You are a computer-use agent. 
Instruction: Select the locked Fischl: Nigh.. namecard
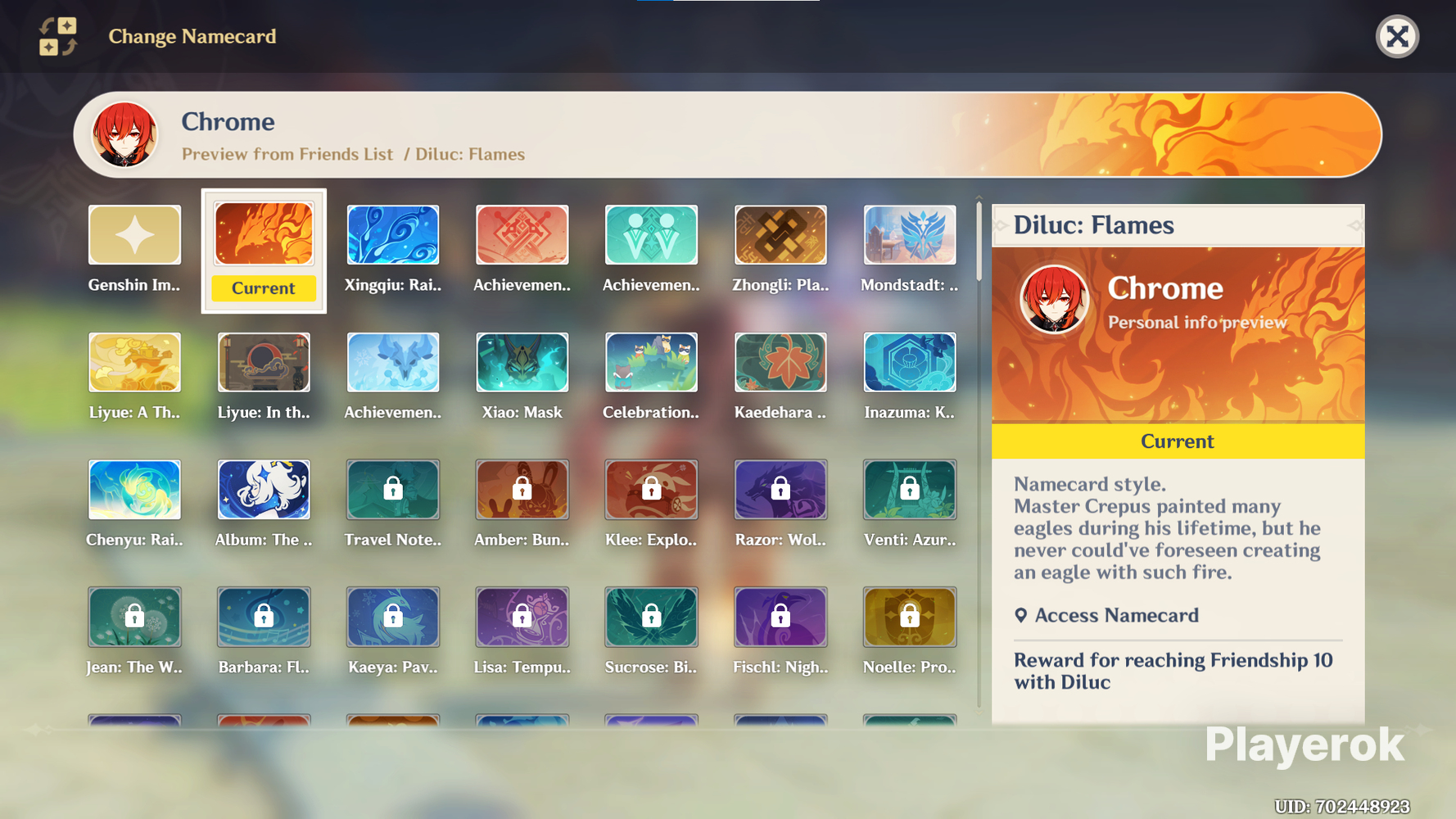[x=780, y=617]
